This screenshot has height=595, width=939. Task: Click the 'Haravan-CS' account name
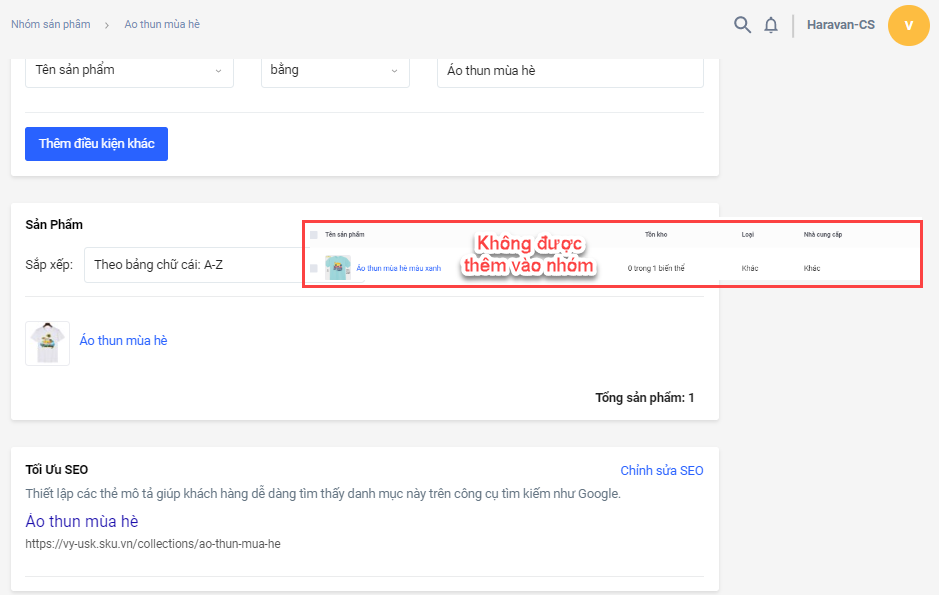[x=840, y=25]
